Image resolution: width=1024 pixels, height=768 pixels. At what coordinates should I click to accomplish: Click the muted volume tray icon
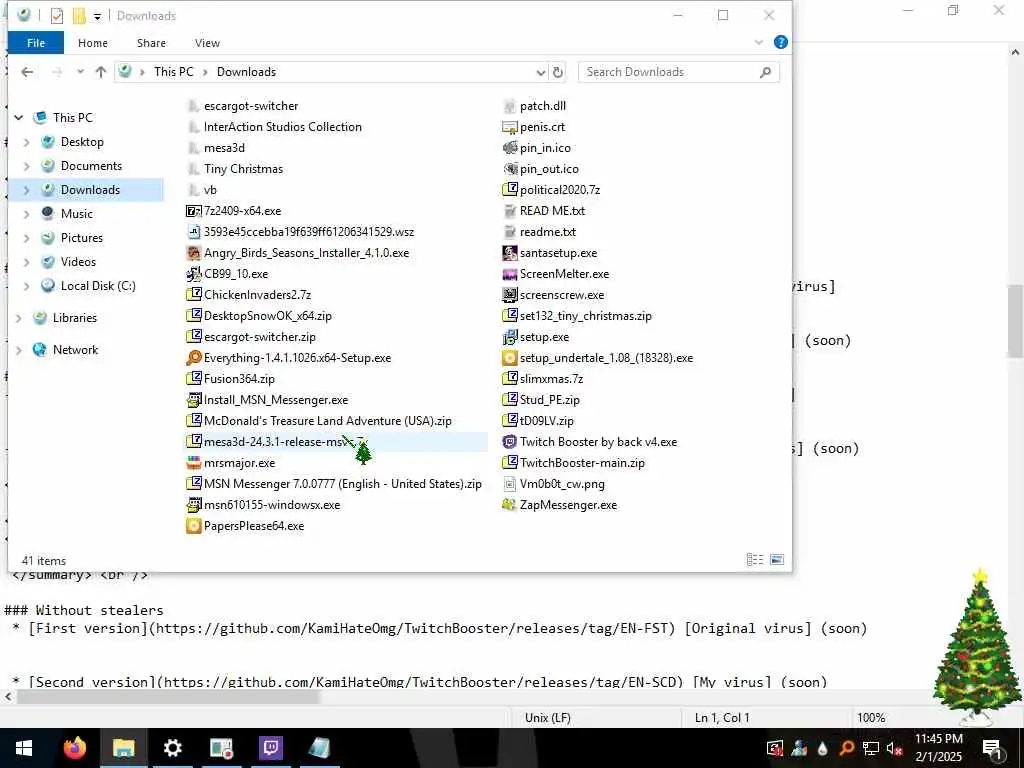coord(894,748)
